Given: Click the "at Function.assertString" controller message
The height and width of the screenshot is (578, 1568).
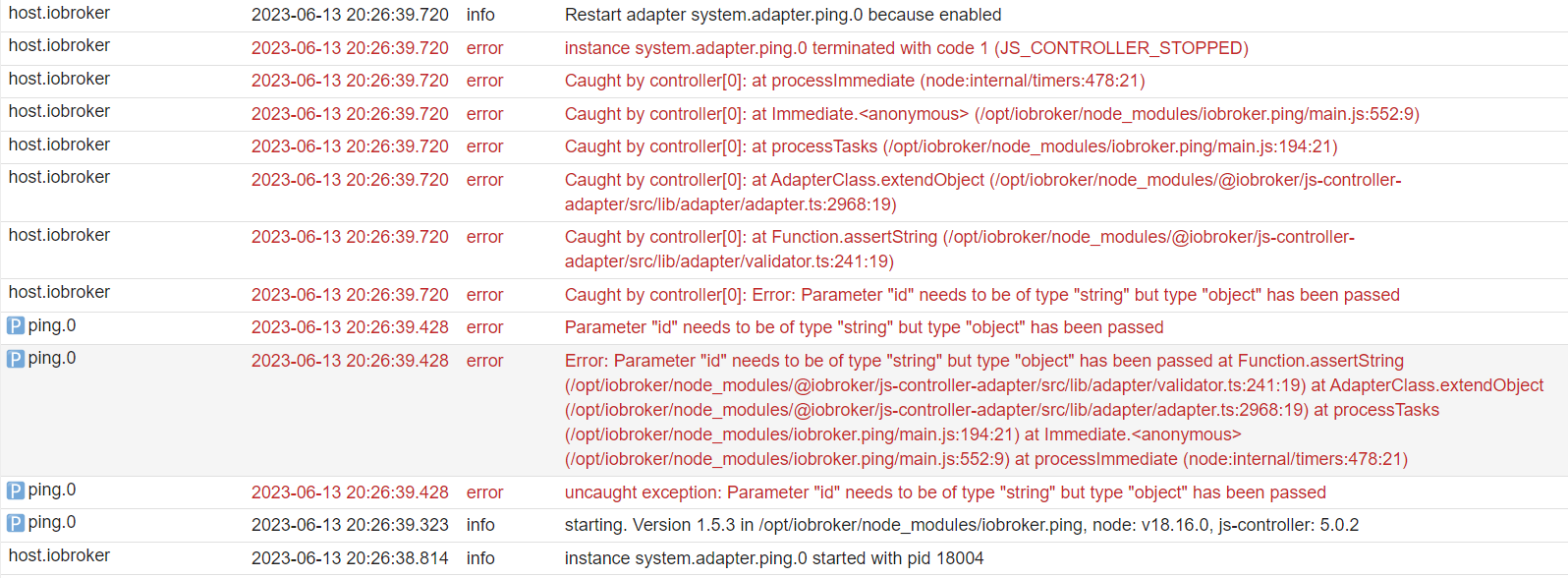Looking at the screenshot, I should pos(960,249).
